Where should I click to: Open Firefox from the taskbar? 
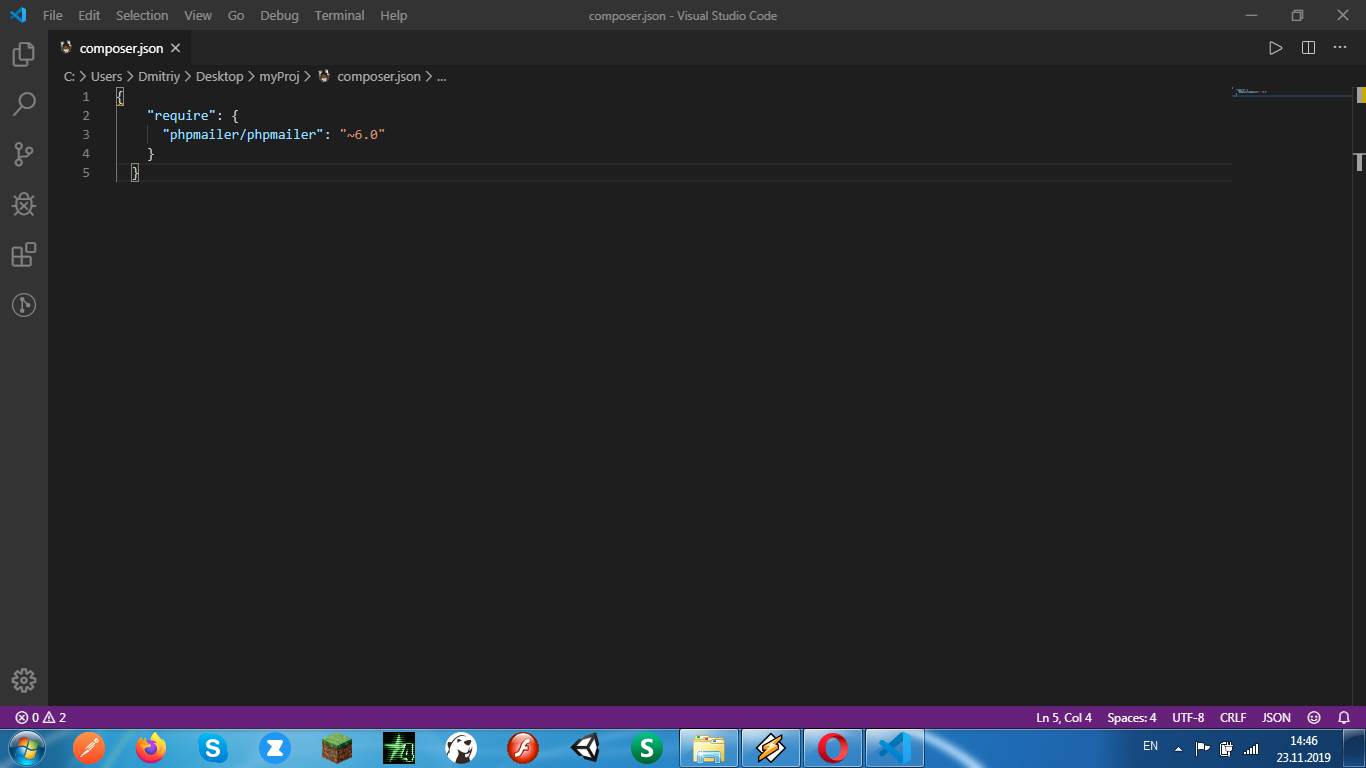(150, 747)
